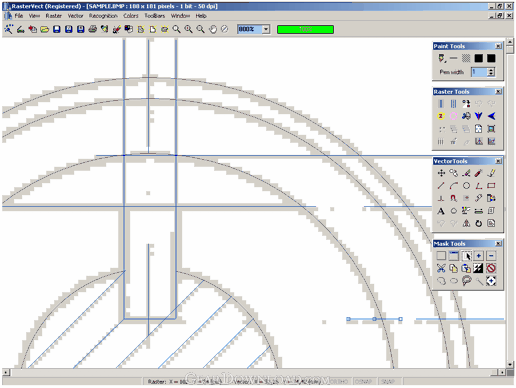The width and height of the screenshot is (516, 388).
Task: Click the magic wand icon in main toolbar
Action: [8, 29]
